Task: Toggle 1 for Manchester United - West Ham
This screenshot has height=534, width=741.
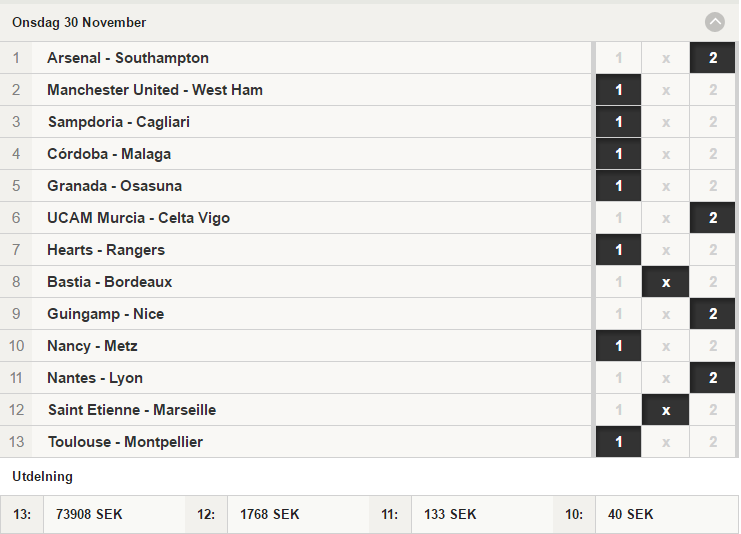Action: click(619, 90)
